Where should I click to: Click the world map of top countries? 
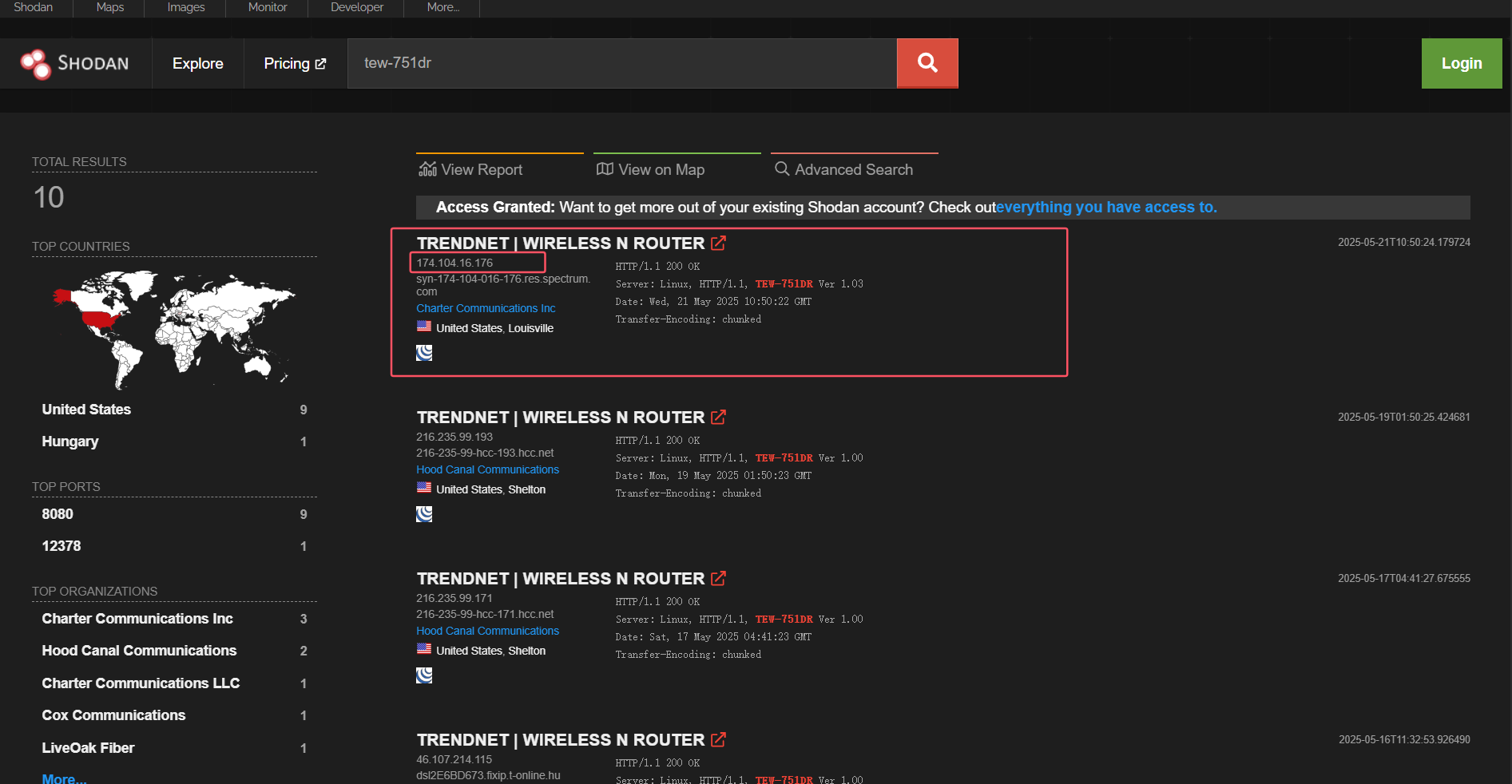[174, 329]
